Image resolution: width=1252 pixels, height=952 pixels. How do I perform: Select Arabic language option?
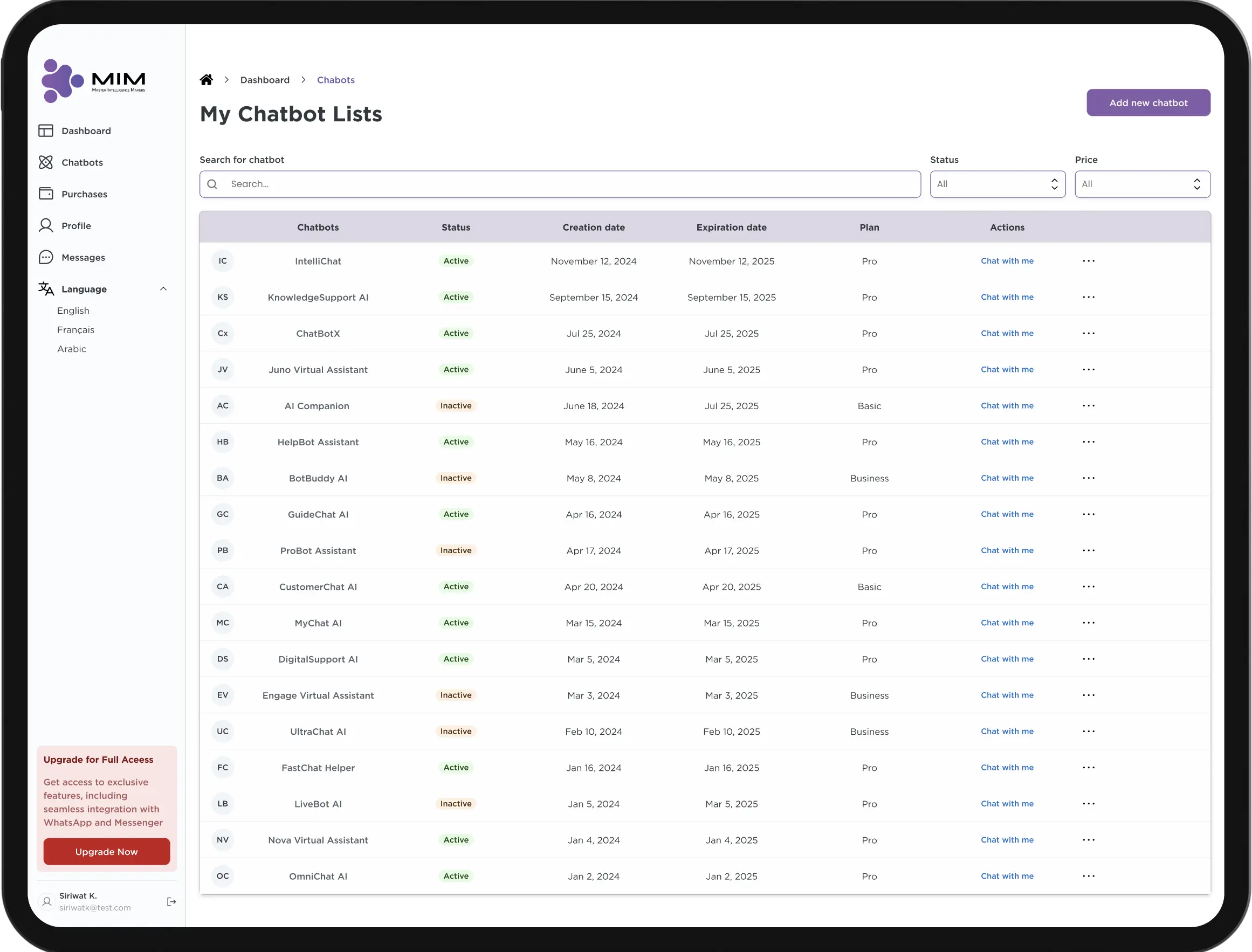pos(71,349)
